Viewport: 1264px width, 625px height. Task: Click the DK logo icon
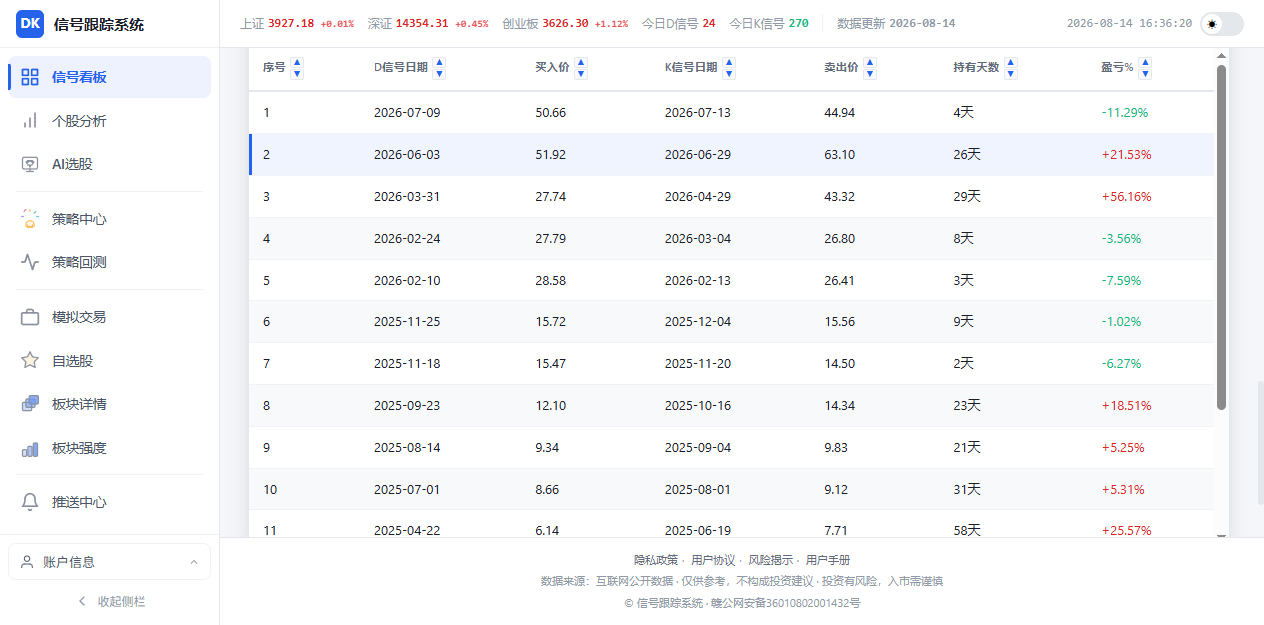[x=30, y=24]
